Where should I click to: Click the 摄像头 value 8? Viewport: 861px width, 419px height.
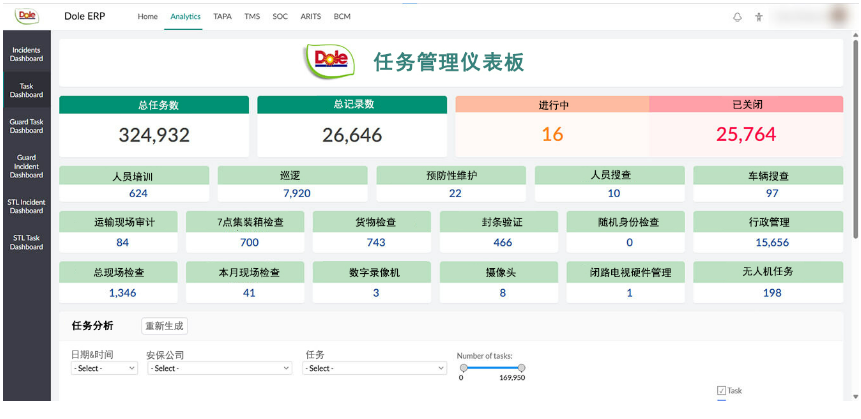point(503,293)
